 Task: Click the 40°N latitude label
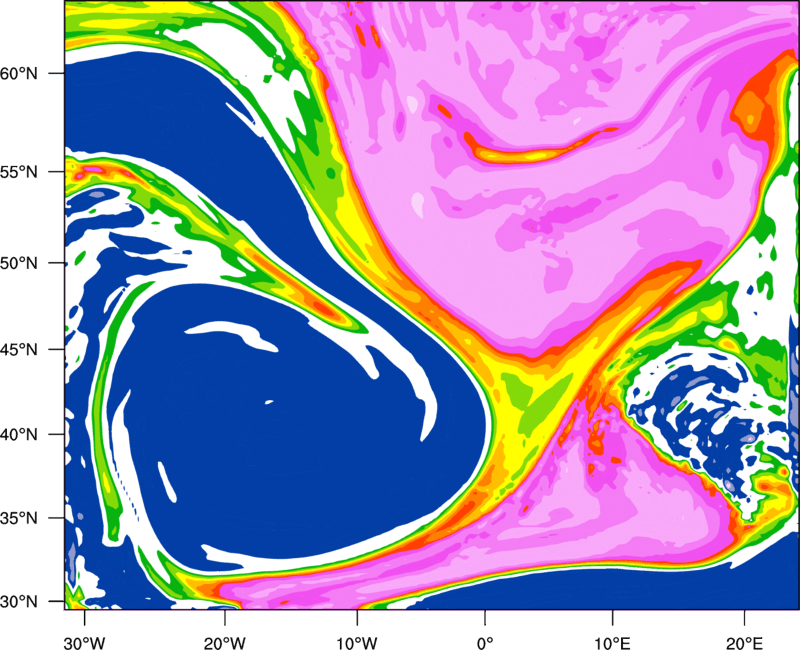point(19,434)
